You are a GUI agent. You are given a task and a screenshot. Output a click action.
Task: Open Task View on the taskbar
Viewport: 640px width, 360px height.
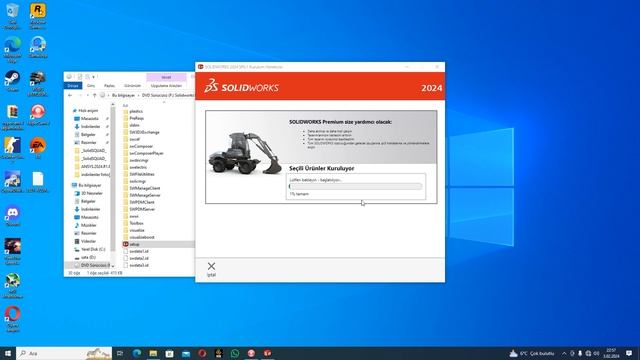pos(120,353)
